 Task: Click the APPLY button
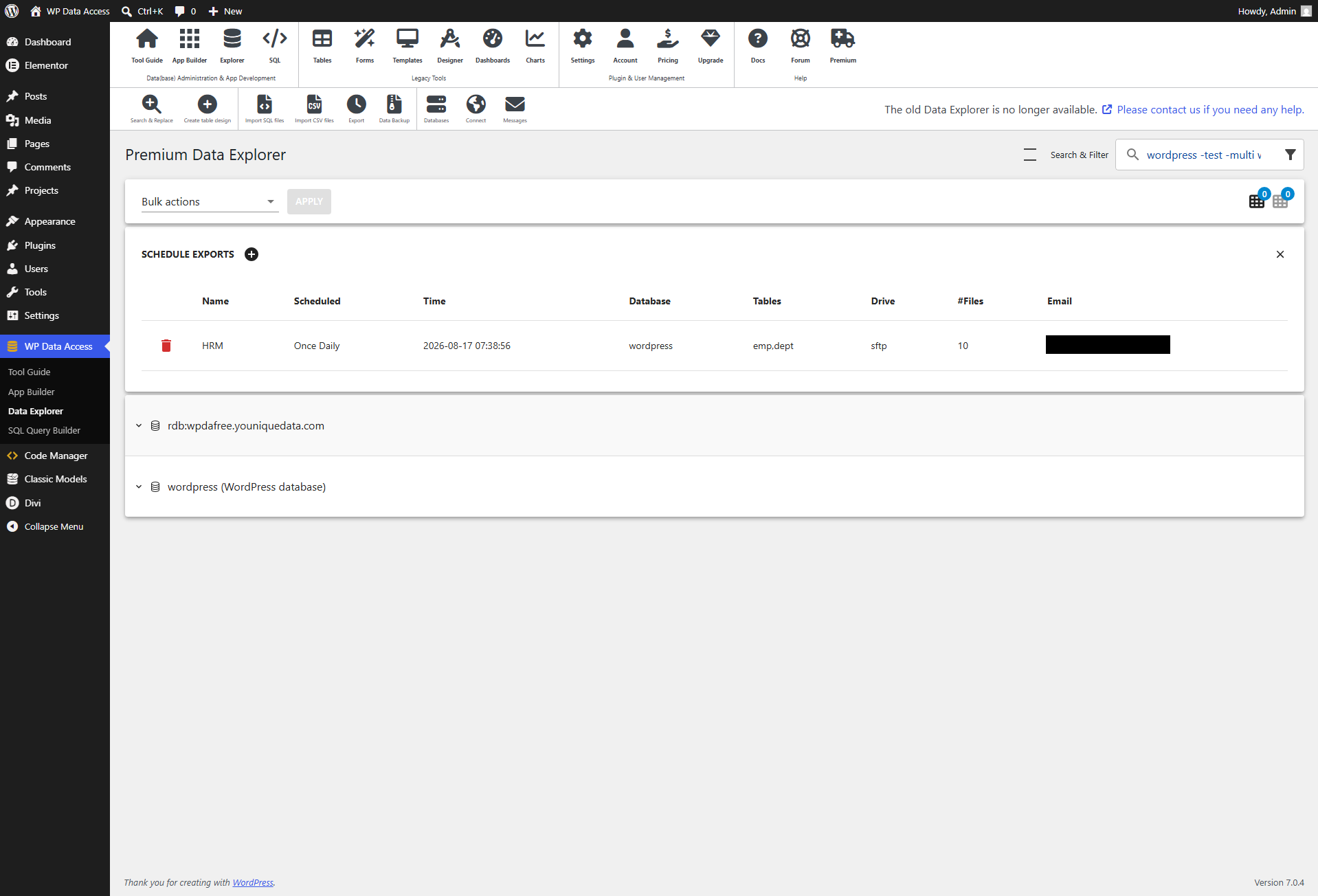[309, 201]
